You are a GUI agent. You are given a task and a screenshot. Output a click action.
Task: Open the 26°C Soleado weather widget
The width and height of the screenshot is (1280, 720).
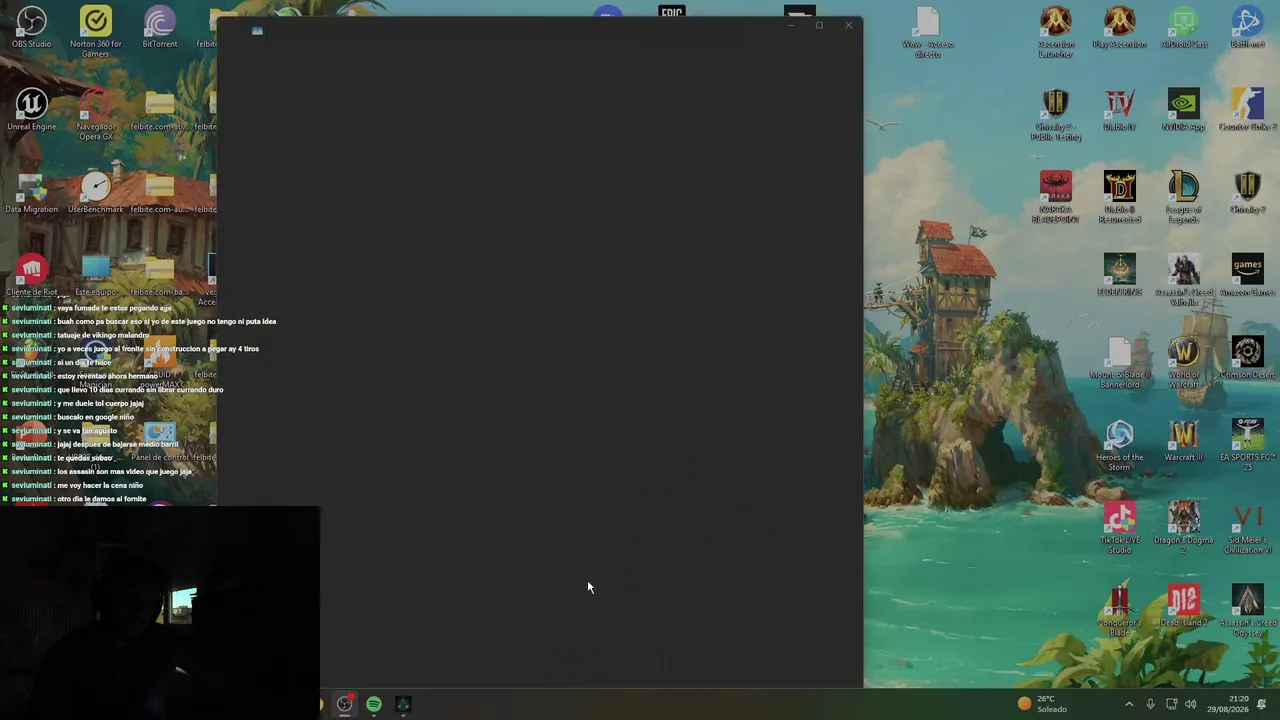coord(1042,704)
